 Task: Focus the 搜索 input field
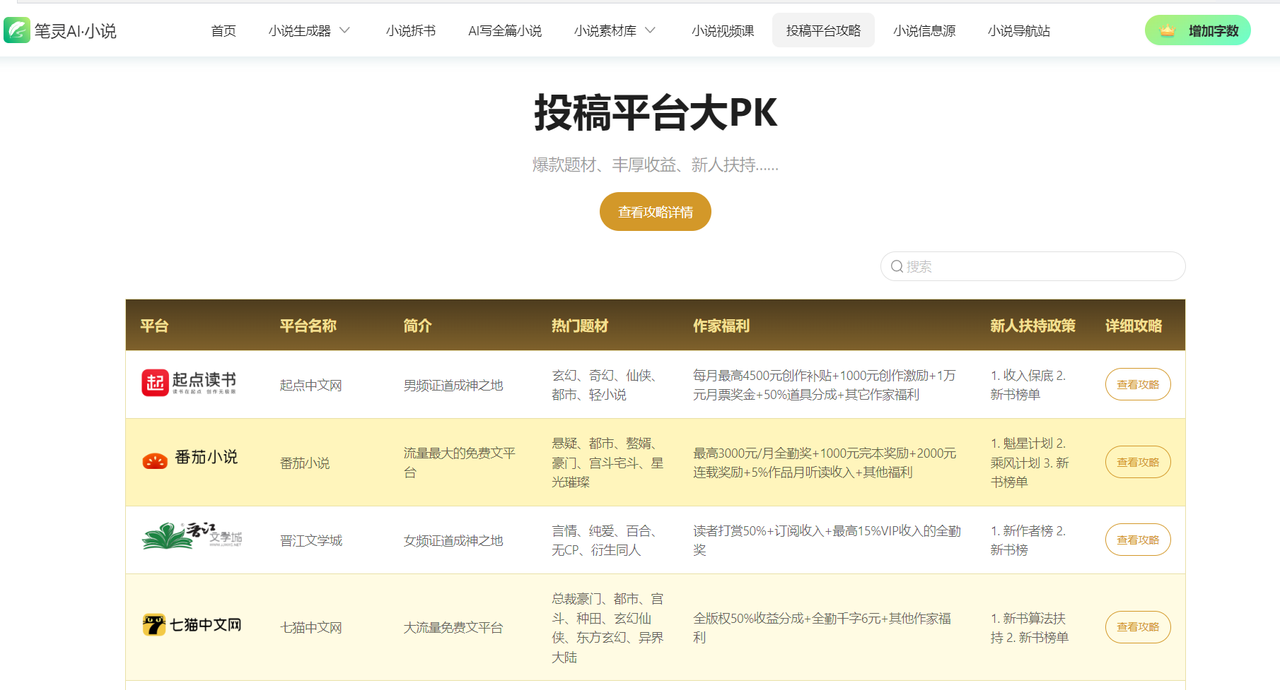tap(1033, 266)
